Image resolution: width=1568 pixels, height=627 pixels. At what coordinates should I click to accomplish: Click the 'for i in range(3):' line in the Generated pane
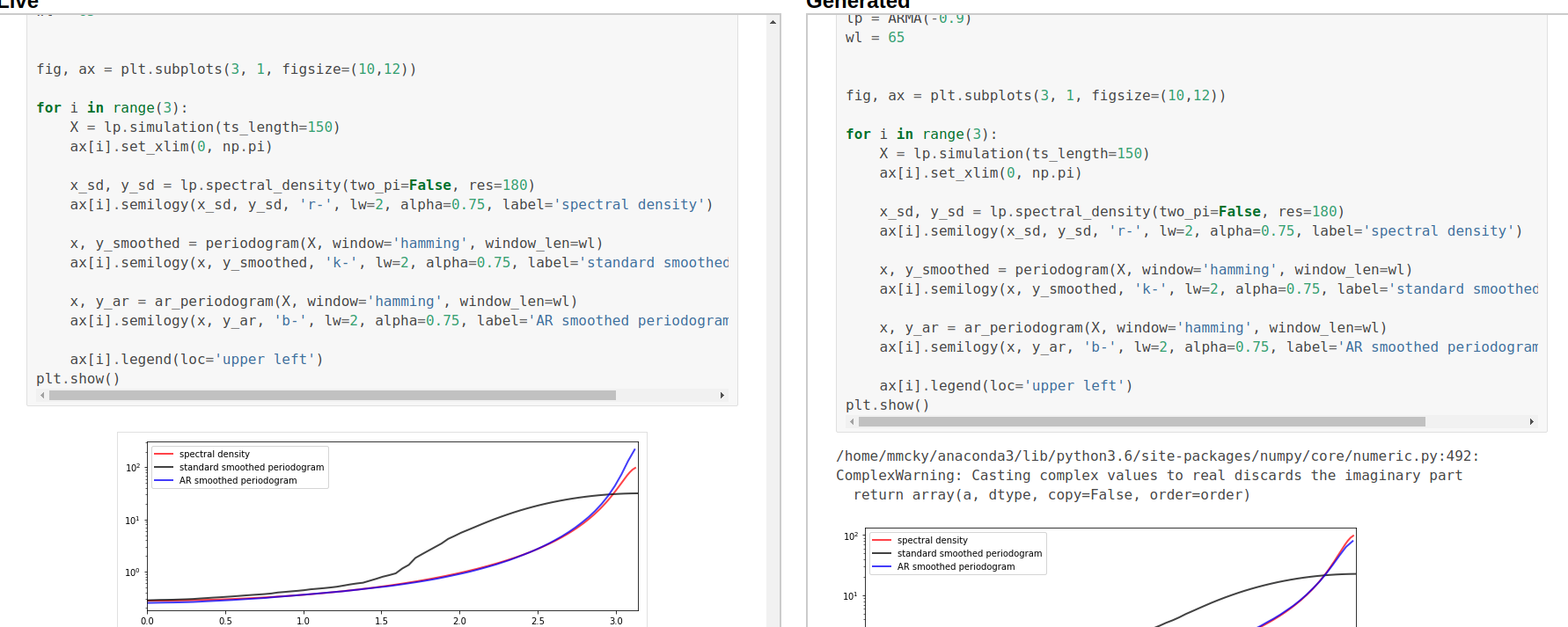click(921, 135)
